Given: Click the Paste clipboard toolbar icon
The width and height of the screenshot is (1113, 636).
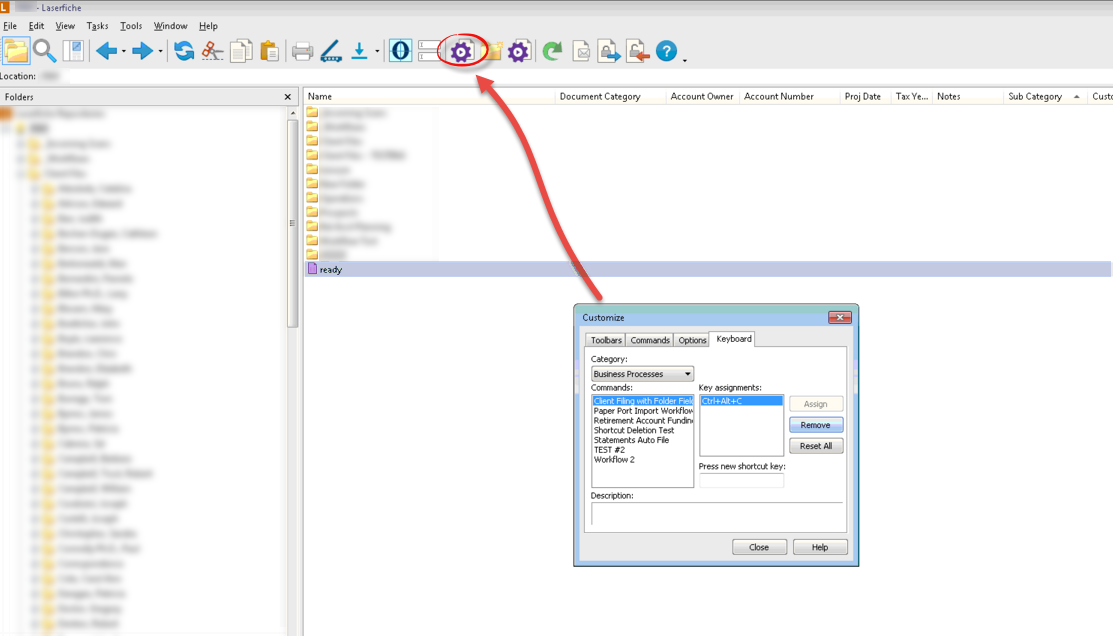Looking at the screenshot, I should pos(269,51).
